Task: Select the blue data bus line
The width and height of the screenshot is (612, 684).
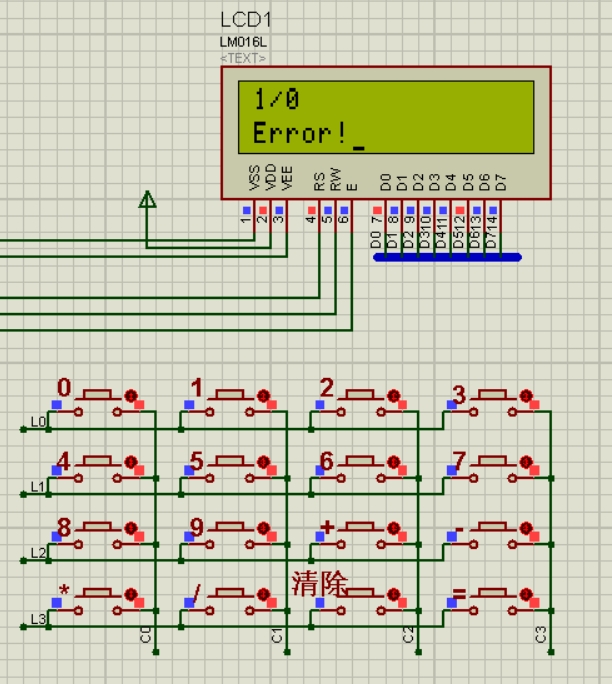Action: (x=448, y=257)
